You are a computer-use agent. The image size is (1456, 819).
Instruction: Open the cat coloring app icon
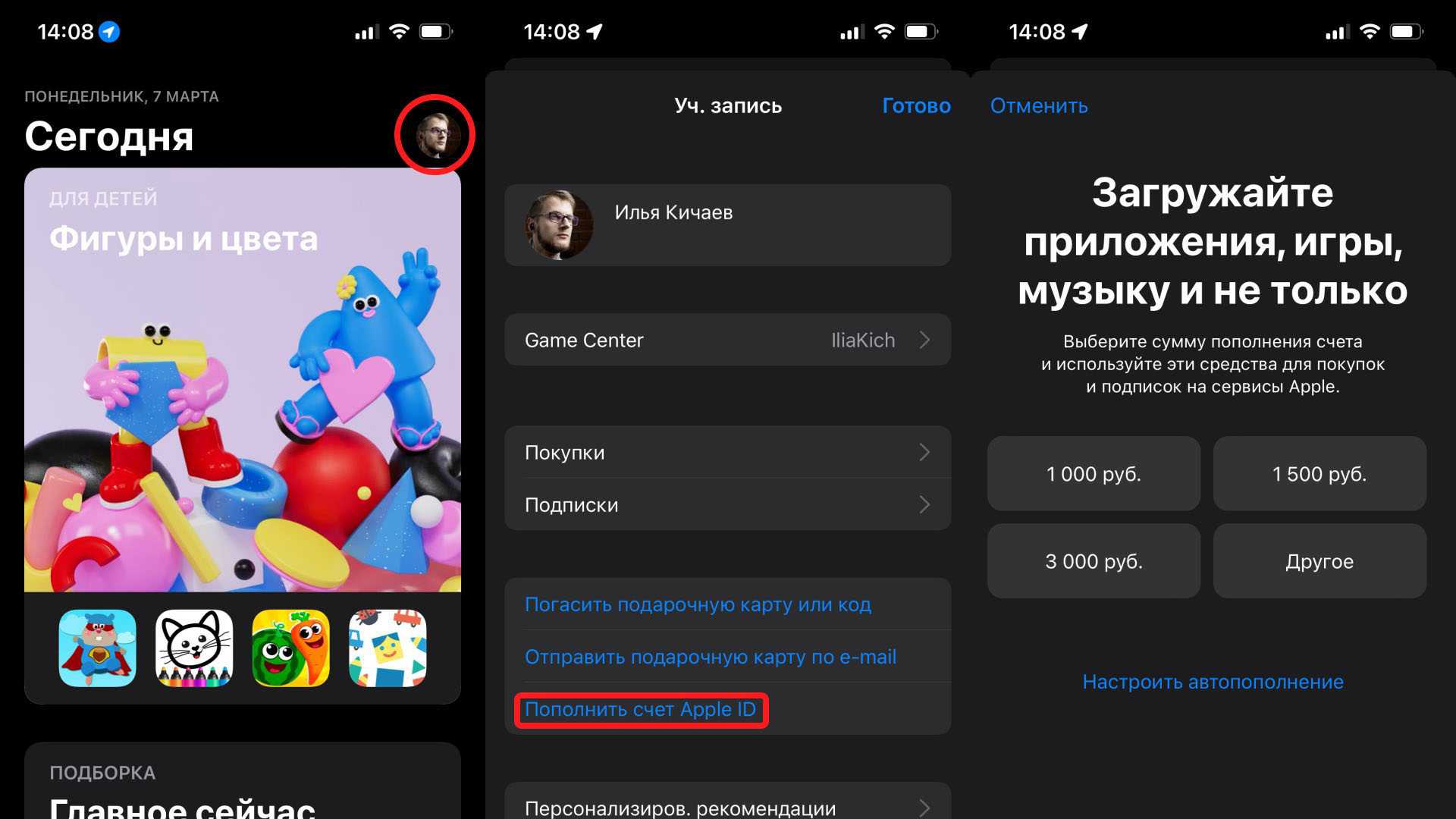[x=194, y=648]
